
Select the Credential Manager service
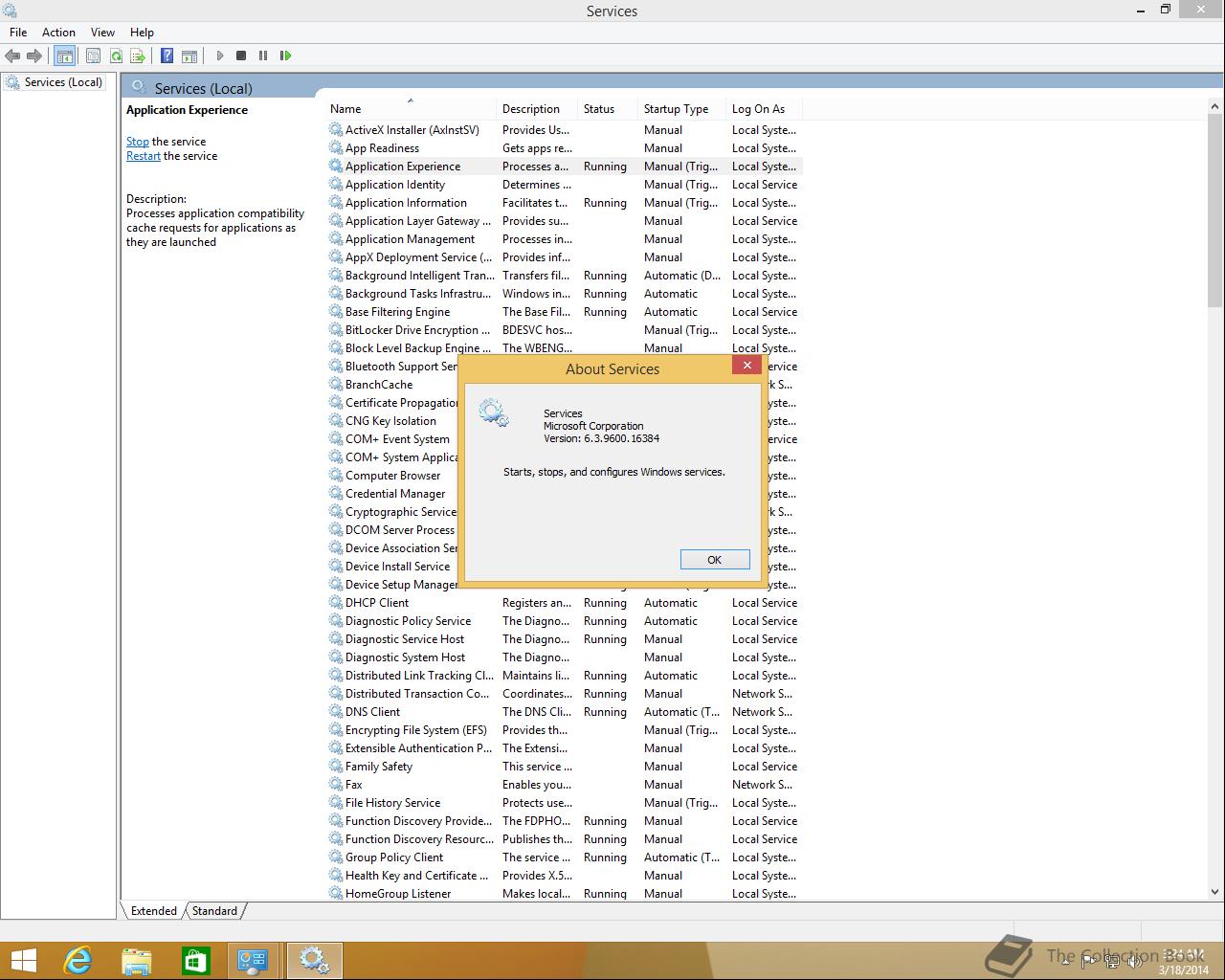[395, 494]
